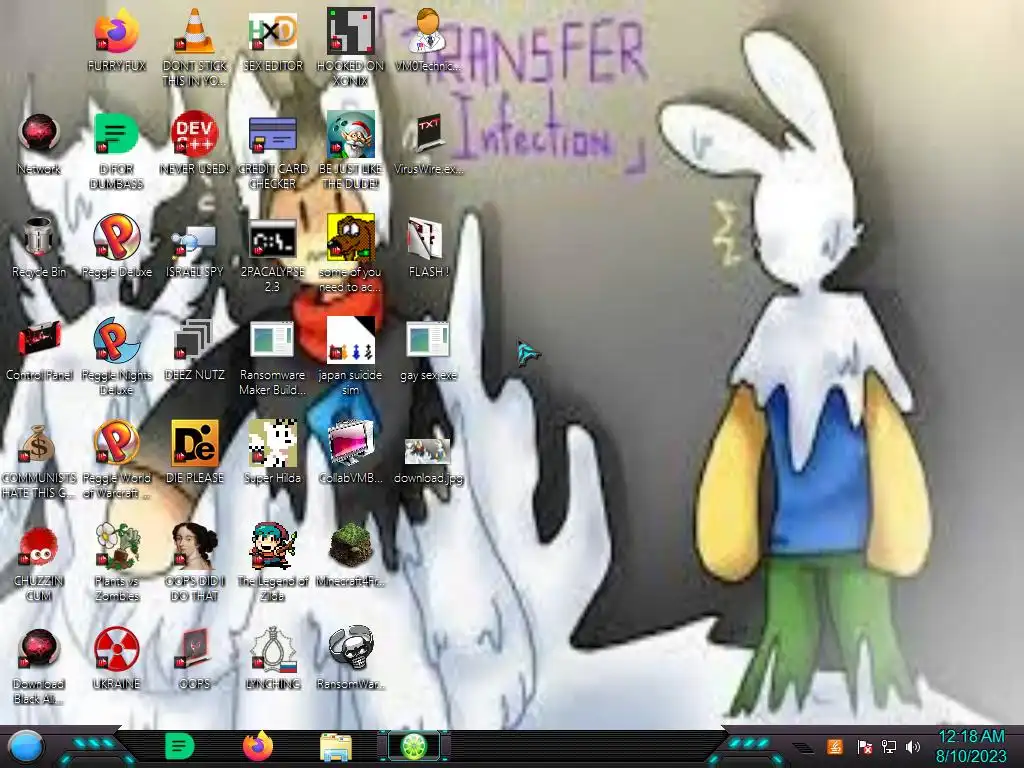Open the Recycle Bin

pyautogui.click(x=39, y=236)
